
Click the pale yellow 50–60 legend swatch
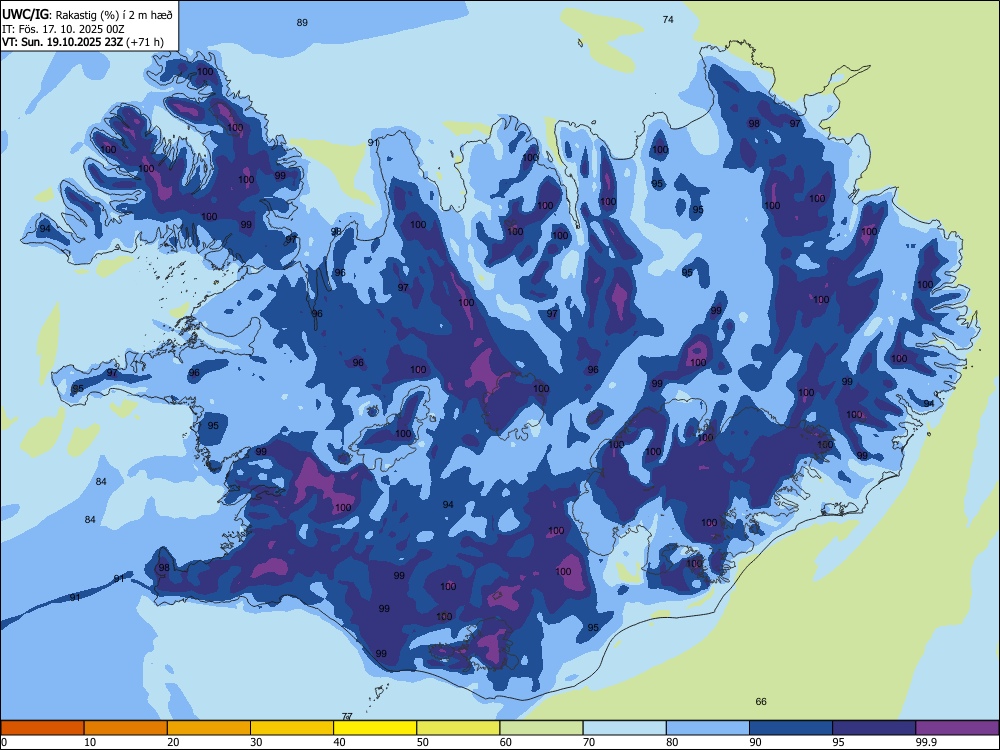458,728
